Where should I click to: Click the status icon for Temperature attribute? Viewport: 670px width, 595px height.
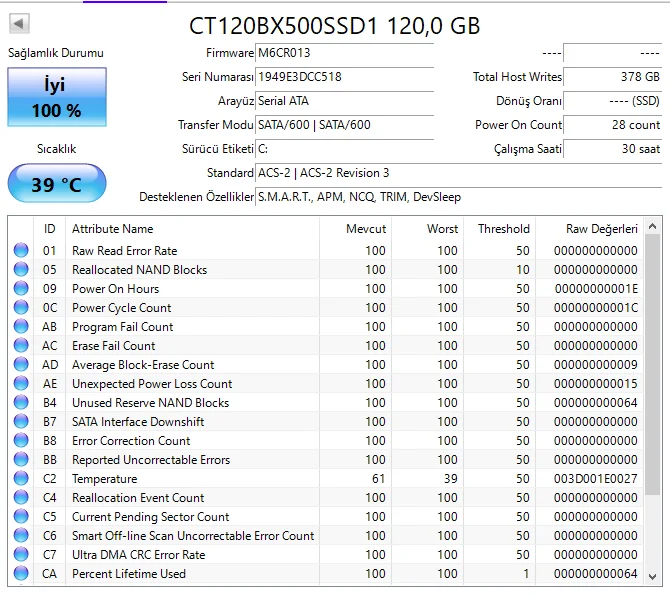click(21, 478)
